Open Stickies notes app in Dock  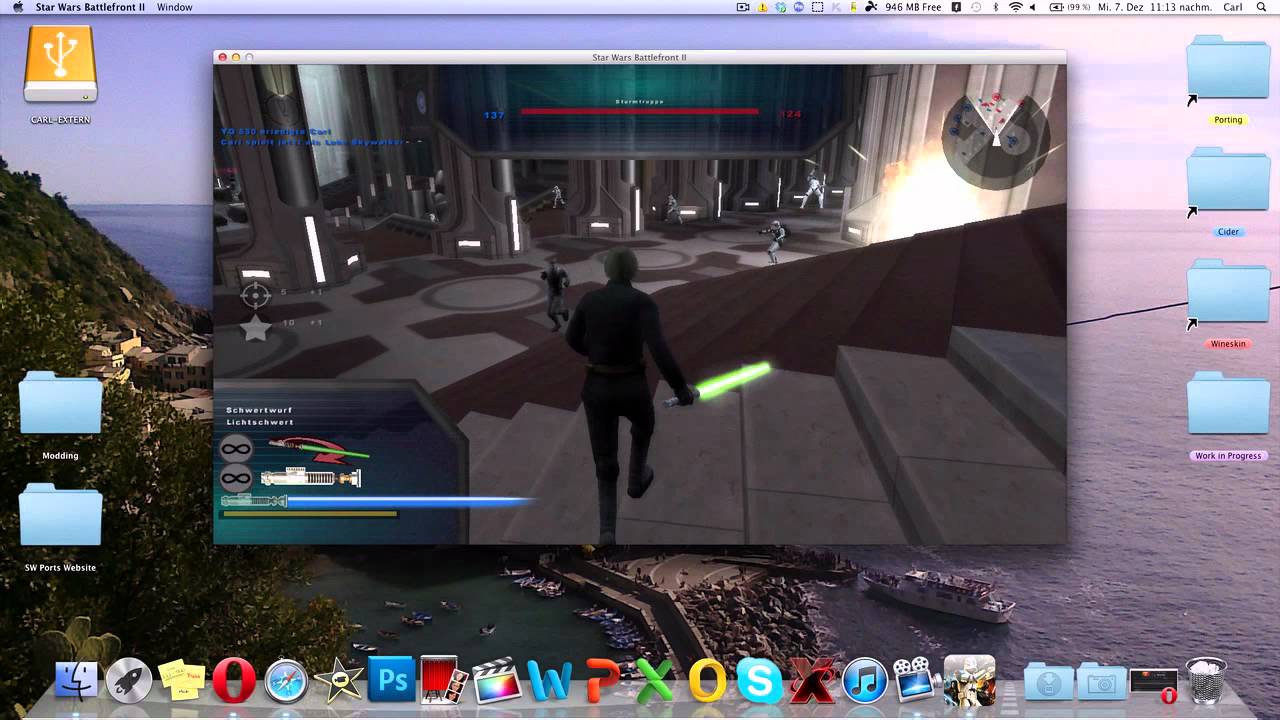click(x=181, y=681)
